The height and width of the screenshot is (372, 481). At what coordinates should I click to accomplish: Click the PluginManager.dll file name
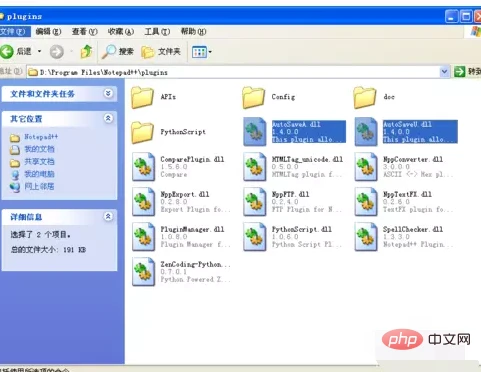(192, 229)
